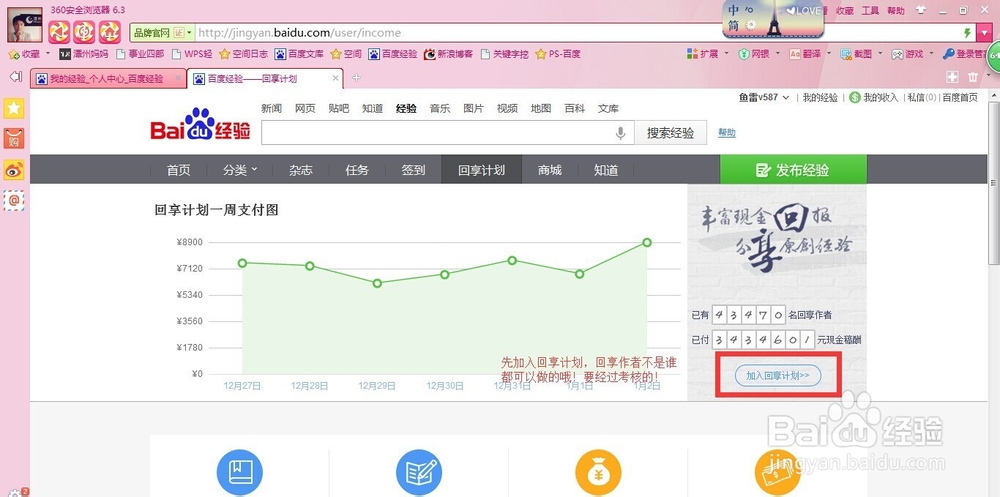
Task: Open the mail @ sidebar icon
Action: (x=14, y=200)
